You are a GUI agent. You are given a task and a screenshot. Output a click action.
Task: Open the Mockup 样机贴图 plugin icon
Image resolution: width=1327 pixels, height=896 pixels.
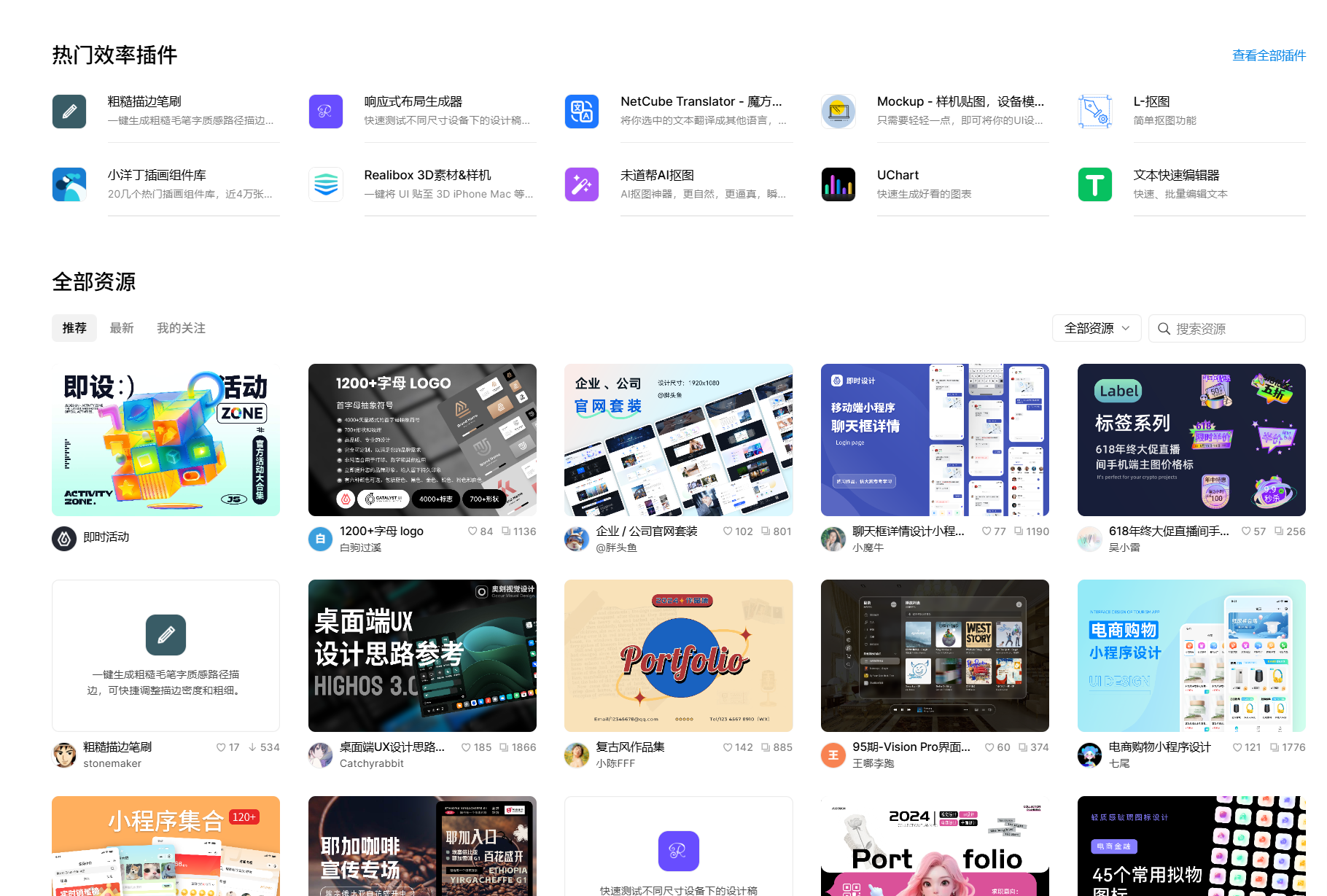tap(838, 112)
